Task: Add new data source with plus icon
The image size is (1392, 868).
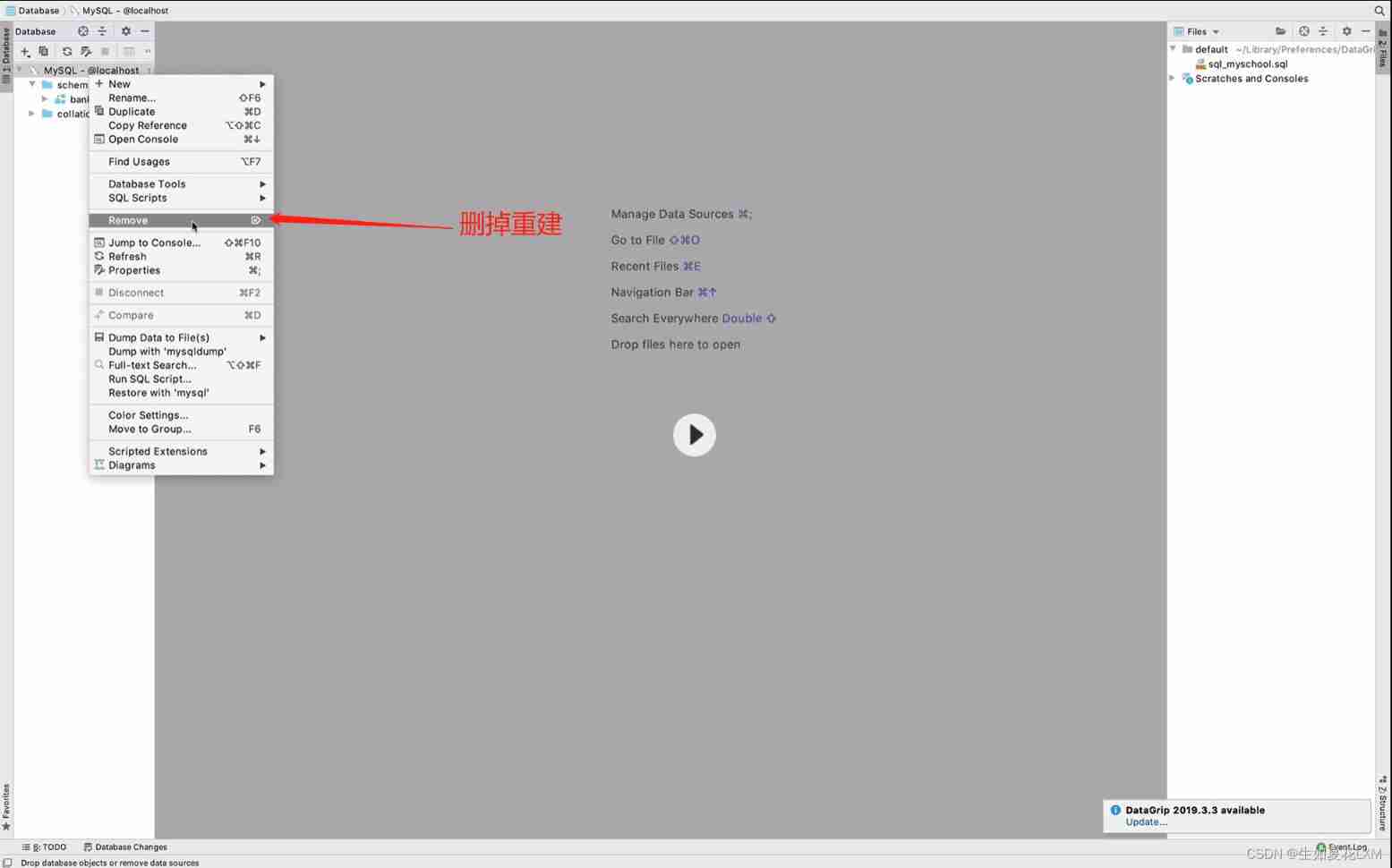Action: pyautogui.click(x=25, y=52)
